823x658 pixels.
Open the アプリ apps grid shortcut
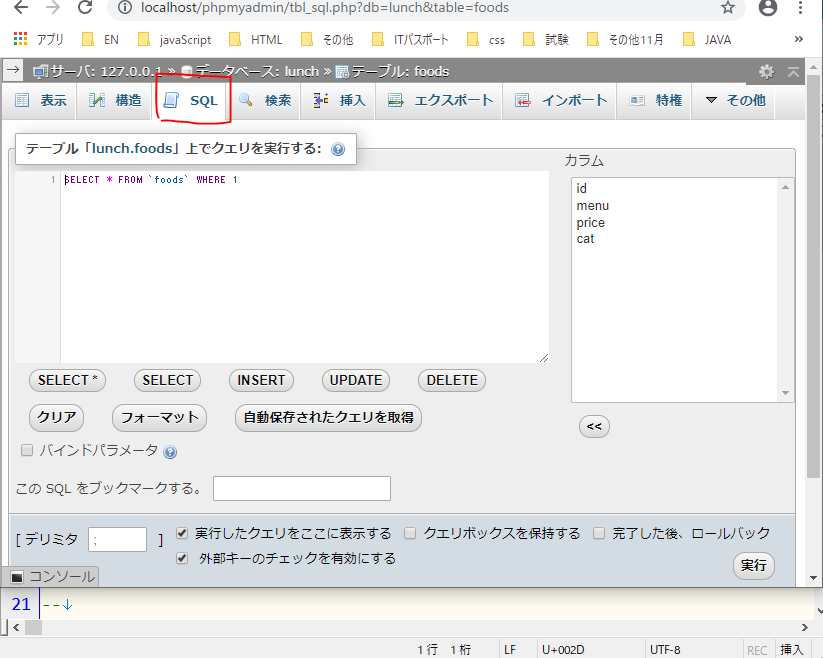pyautogui.click(x=38, y=39)
